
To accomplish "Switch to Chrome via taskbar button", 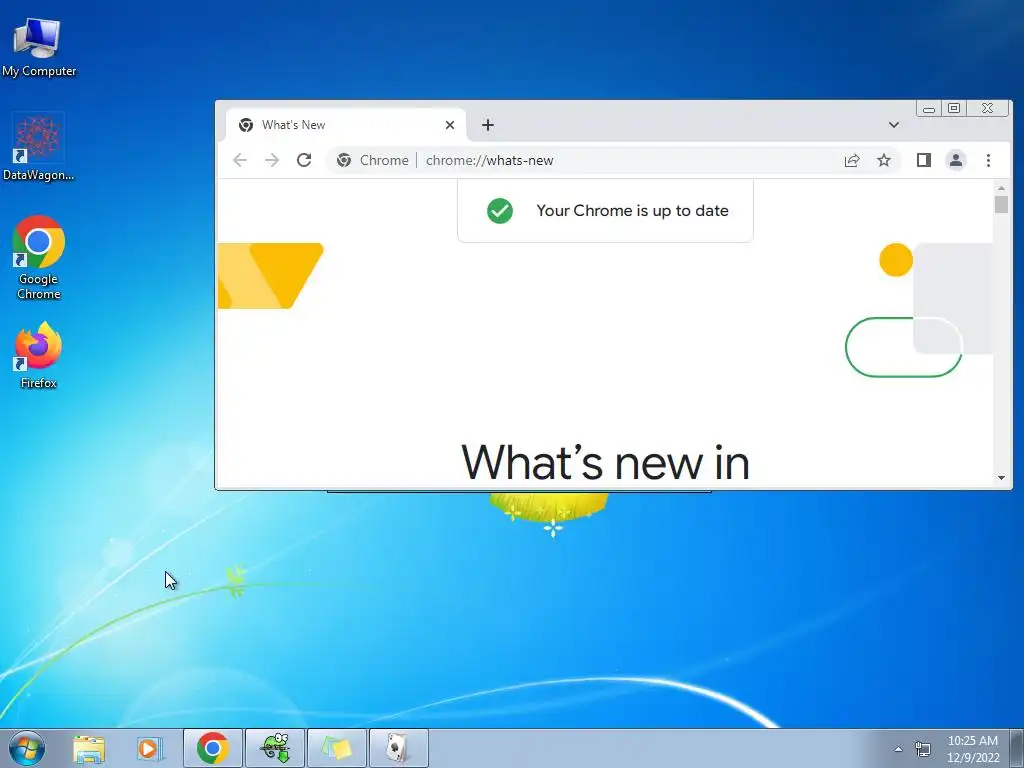I will (212, 748).
